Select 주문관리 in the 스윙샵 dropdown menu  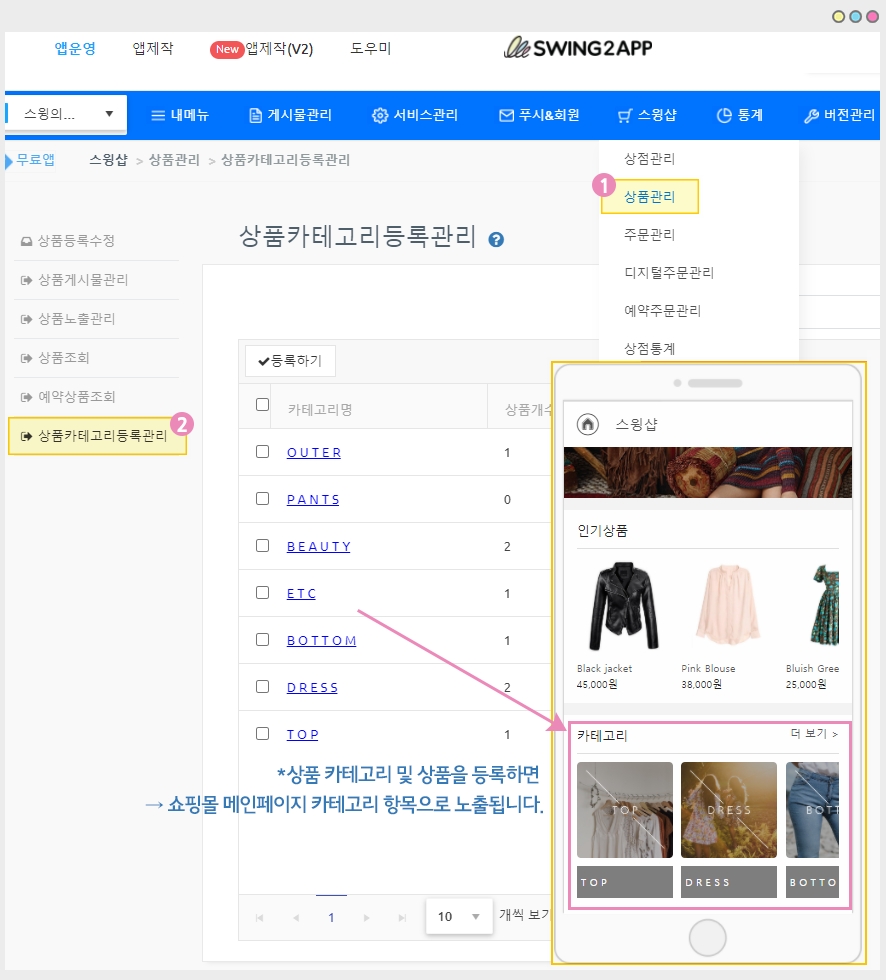click(650, 235)
